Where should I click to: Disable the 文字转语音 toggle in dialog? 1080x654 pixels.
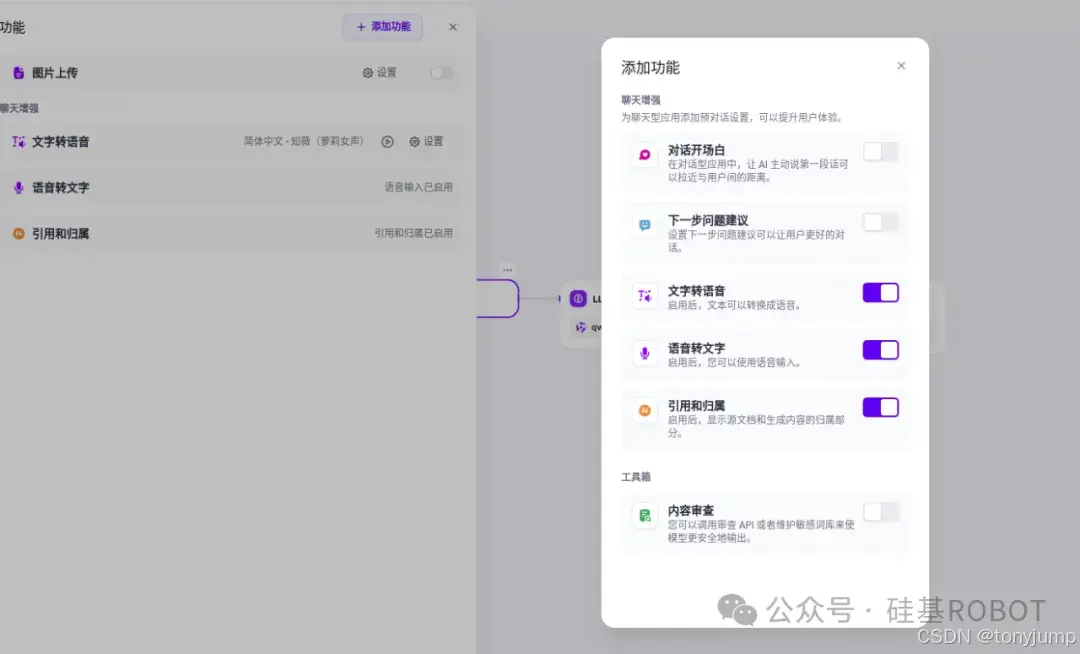[881, 292]
